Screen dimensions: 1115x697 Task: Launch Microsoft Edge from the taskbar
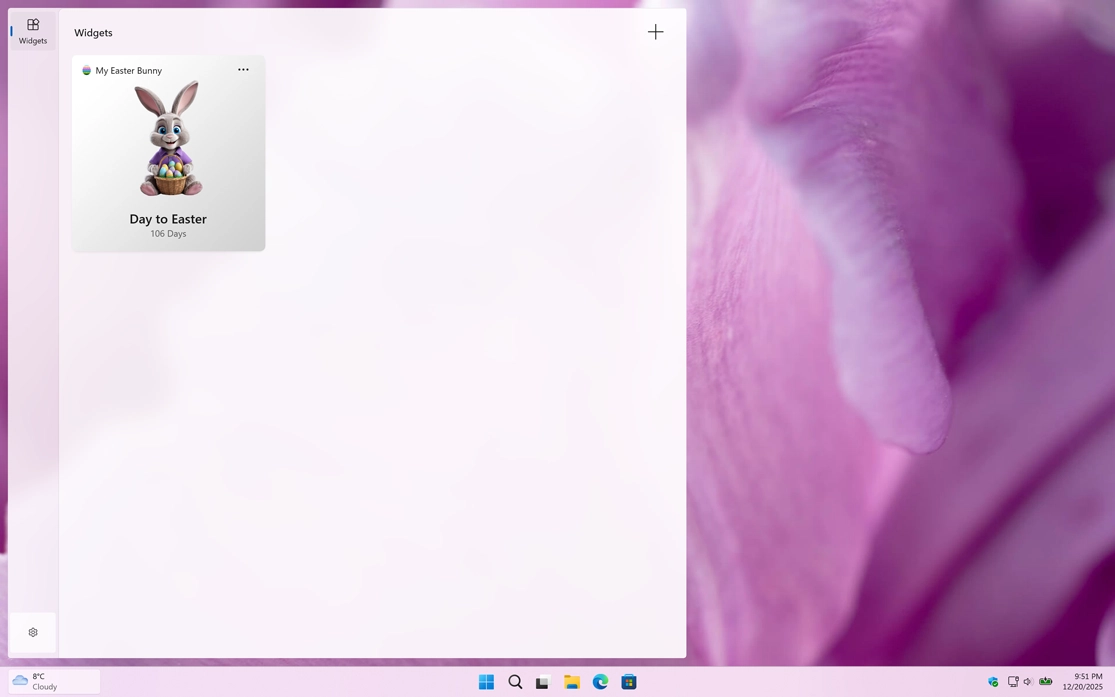click(600, 681)
